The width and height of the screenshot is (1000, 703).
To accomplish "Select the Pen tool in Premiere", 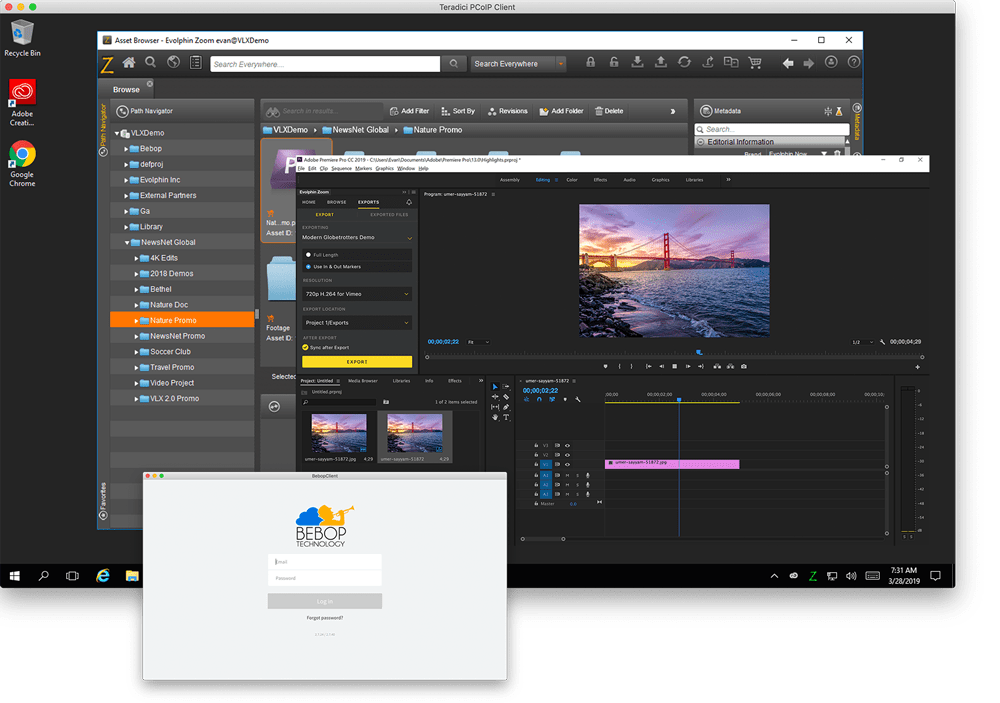I will 506,407.
